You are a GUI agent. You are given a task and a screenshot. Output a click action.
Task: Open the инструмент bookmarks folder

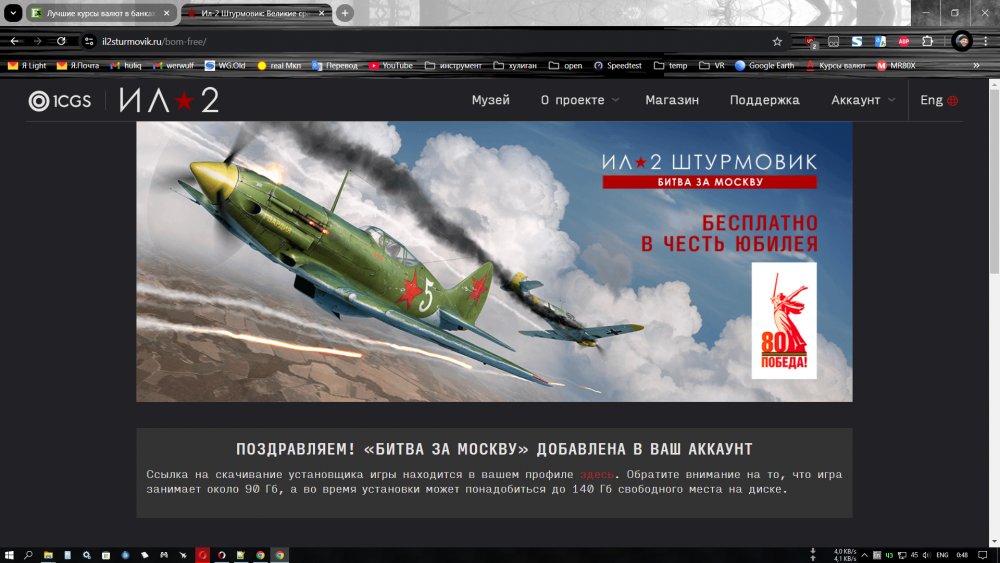pyautogui.click(x=453, y=65)
